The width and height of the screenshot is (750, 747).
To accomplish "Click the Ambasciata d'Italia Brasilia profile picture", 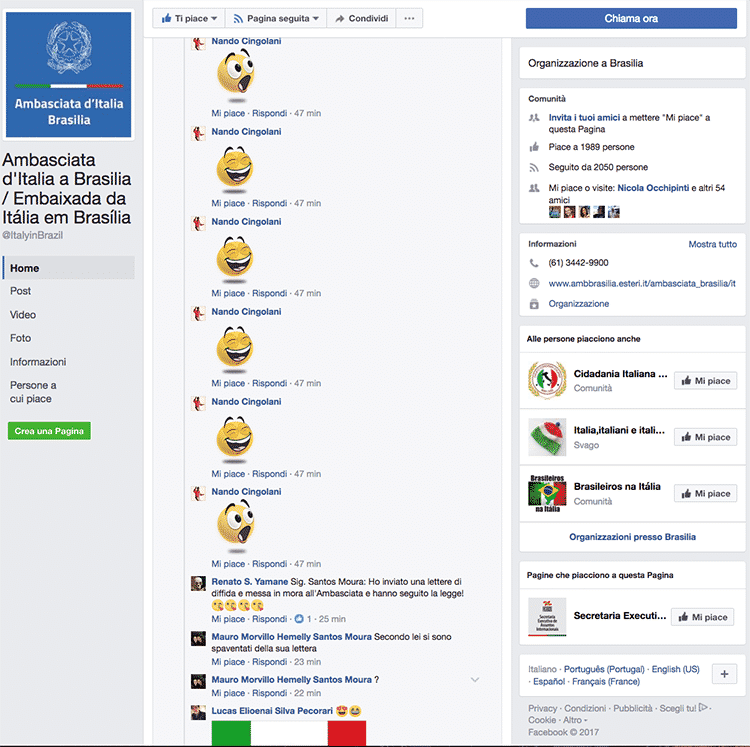I will [68, 75].
